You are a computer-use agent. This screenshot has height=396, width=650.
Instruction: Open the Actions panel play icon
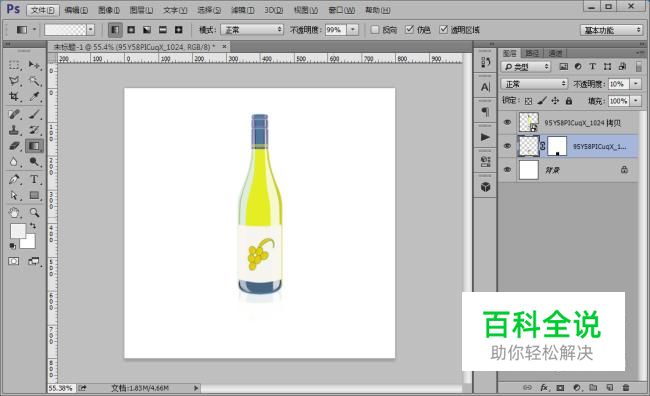coord(485,137)
